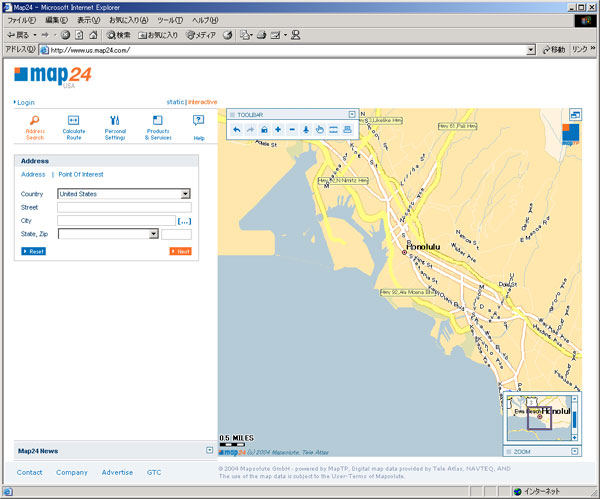Open the ツール(T) menu

(x=170, y=20)
